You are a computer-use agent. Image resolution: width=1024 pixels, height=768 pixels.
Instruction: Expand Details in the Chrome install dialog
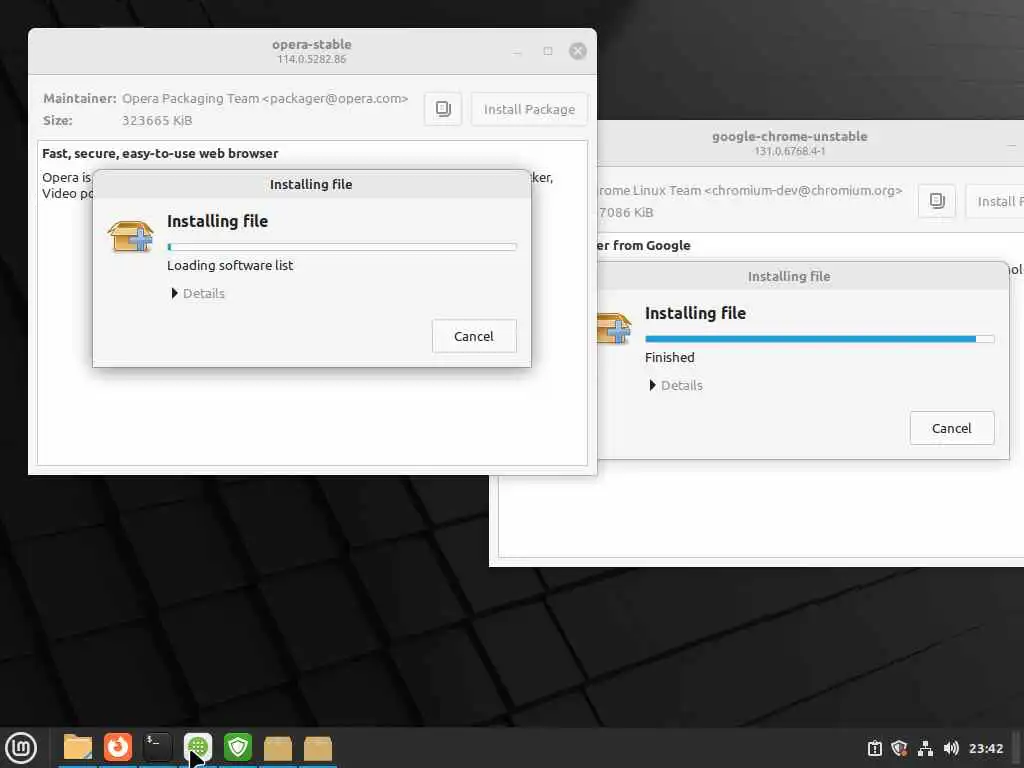click(676, 386)
